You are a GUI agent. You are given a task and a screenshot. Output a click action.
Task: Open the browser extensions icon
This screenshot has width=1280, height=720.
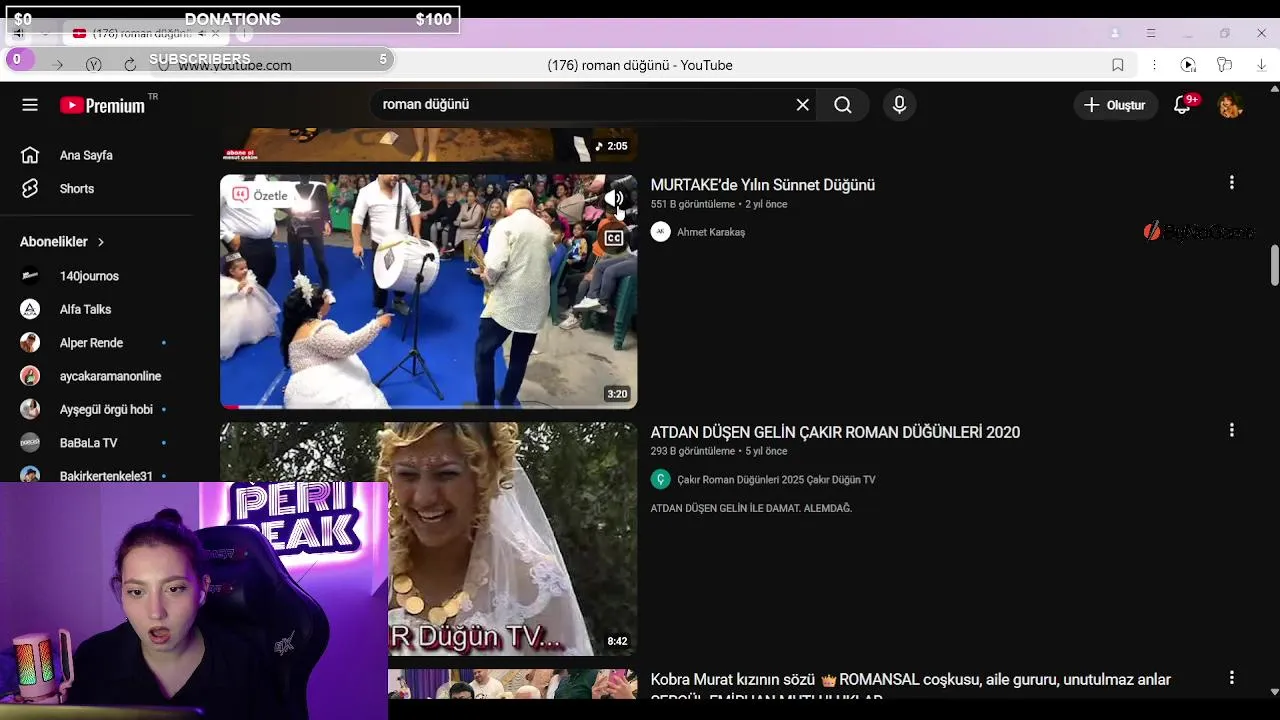click(x=1224, y=65)
